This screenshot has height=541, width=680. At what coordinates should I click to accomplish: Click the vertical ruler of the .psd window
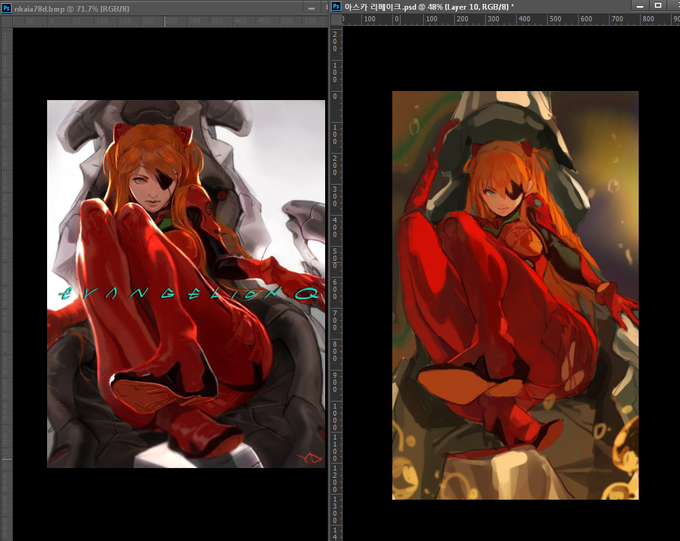pyautogui.click(x=336, y=283)
